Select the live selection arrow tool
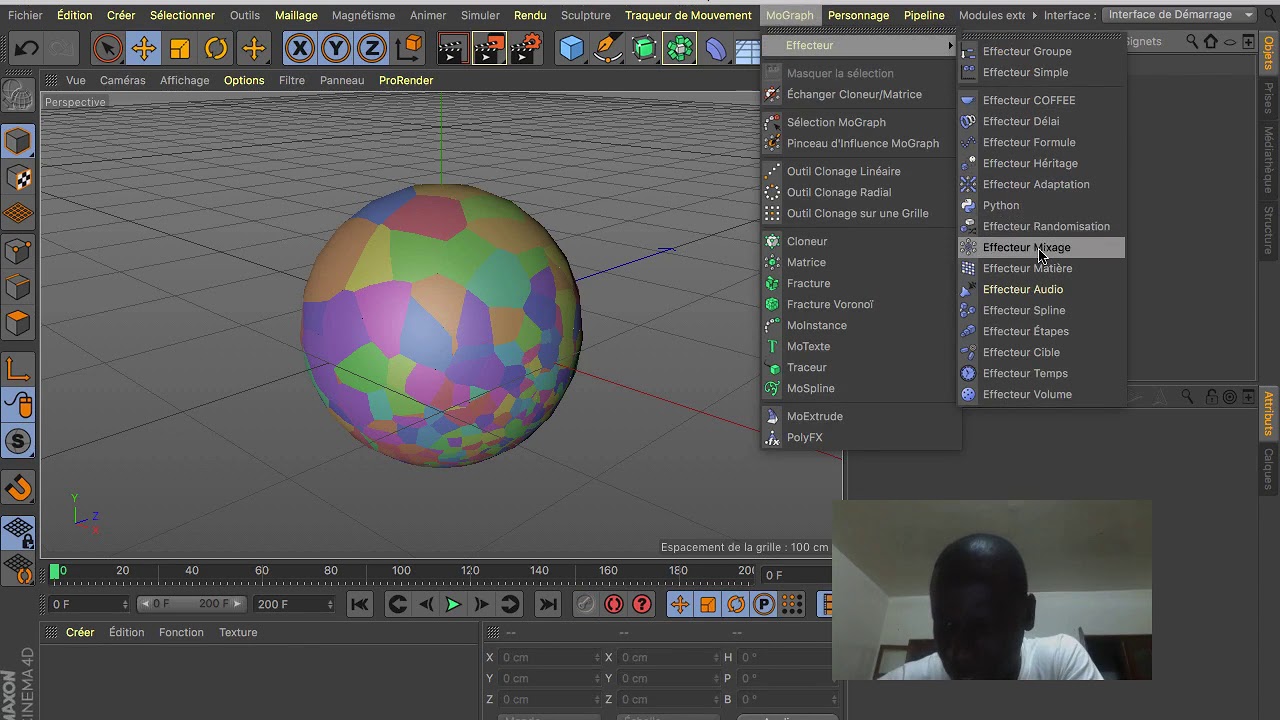 (107, 48)
